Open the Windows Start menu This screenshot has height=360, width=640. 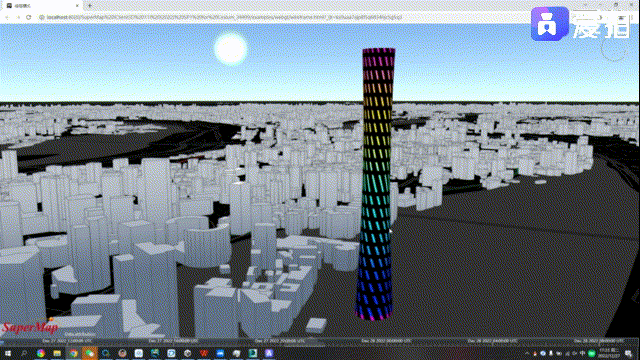[8, 353]
